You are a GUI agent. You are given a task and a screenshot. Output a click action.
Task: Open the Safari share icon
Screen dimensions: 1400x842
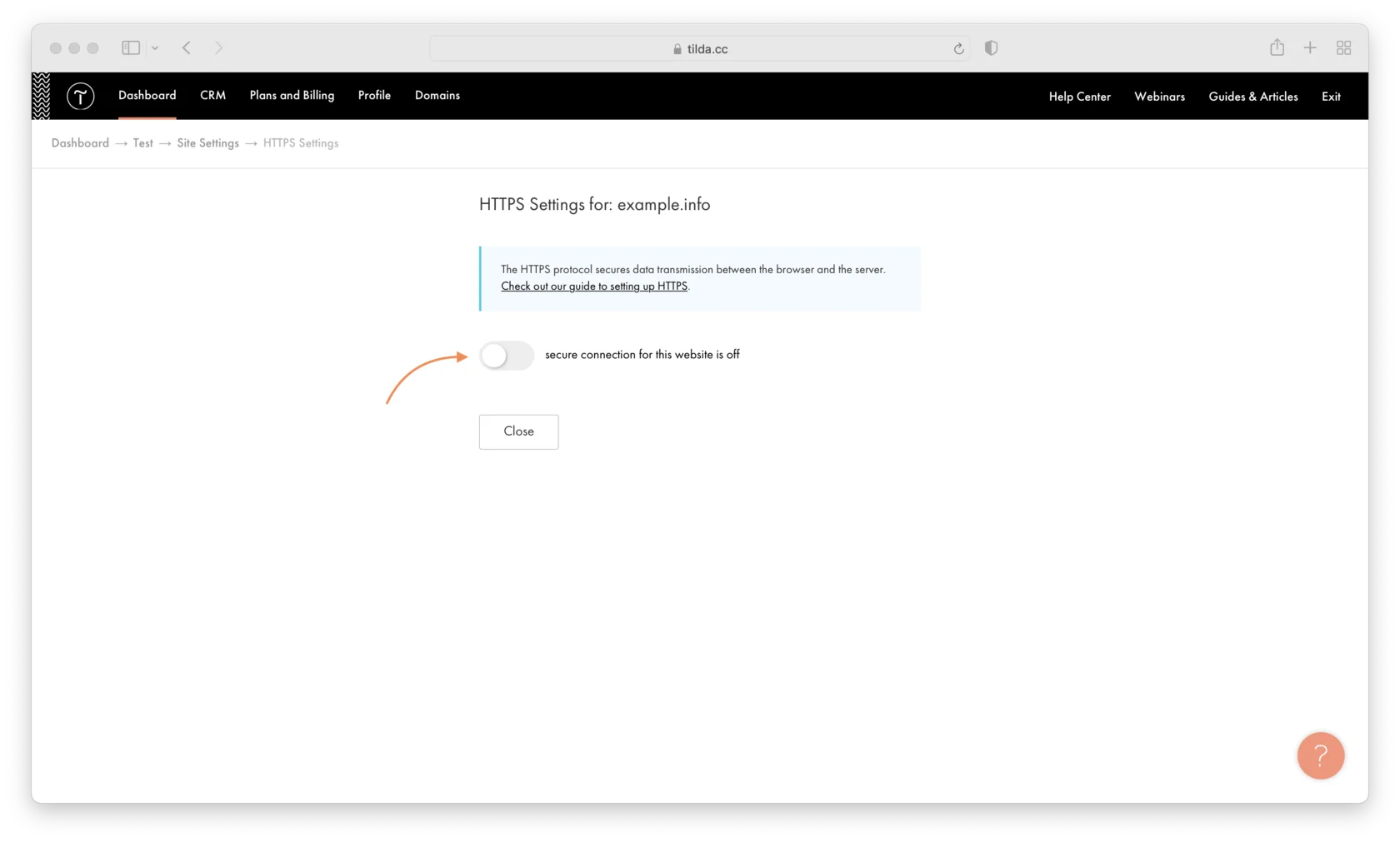tap(1277, 48)
